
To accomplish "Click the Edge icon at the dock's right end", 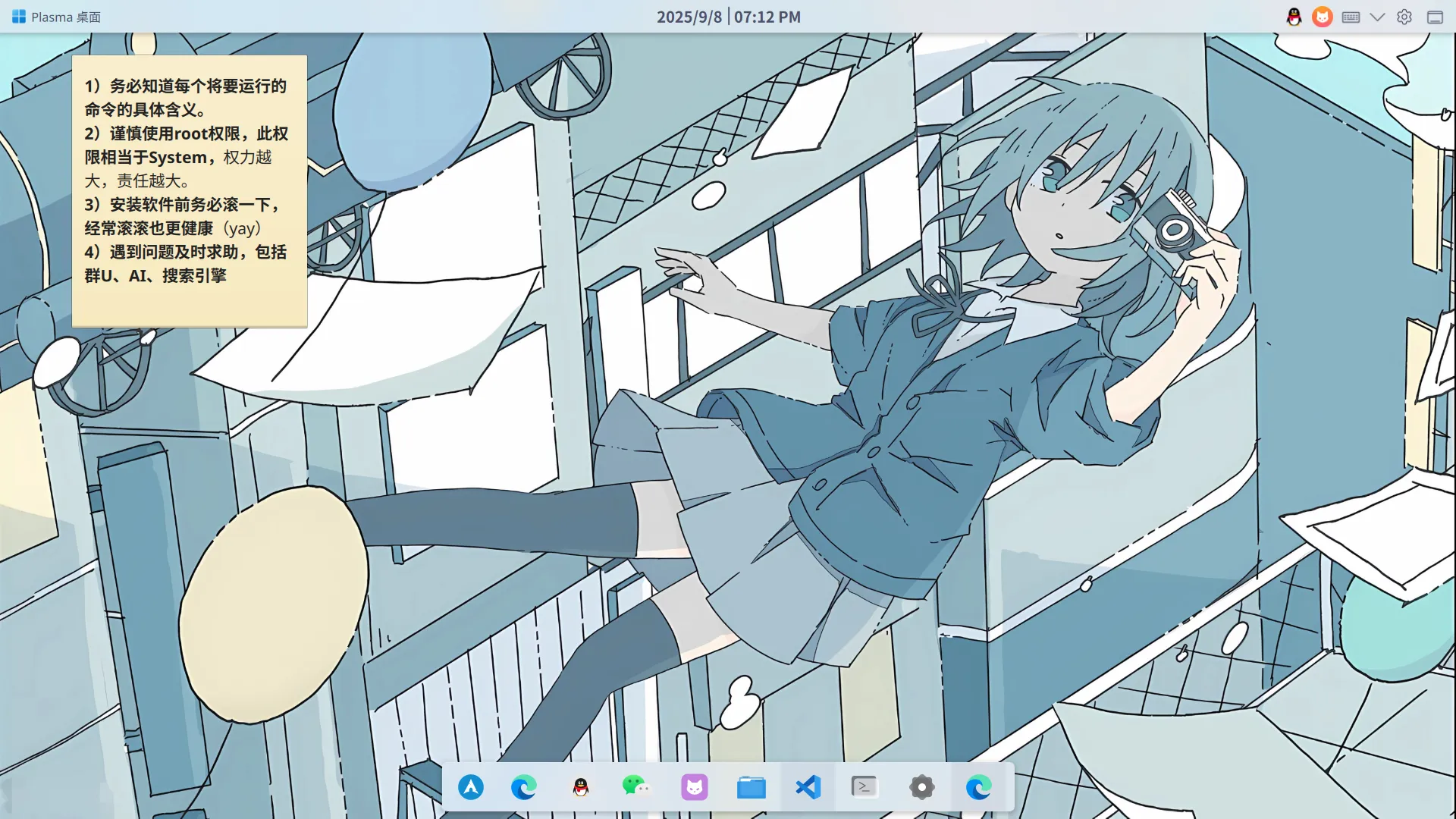I will coord(978,787).
